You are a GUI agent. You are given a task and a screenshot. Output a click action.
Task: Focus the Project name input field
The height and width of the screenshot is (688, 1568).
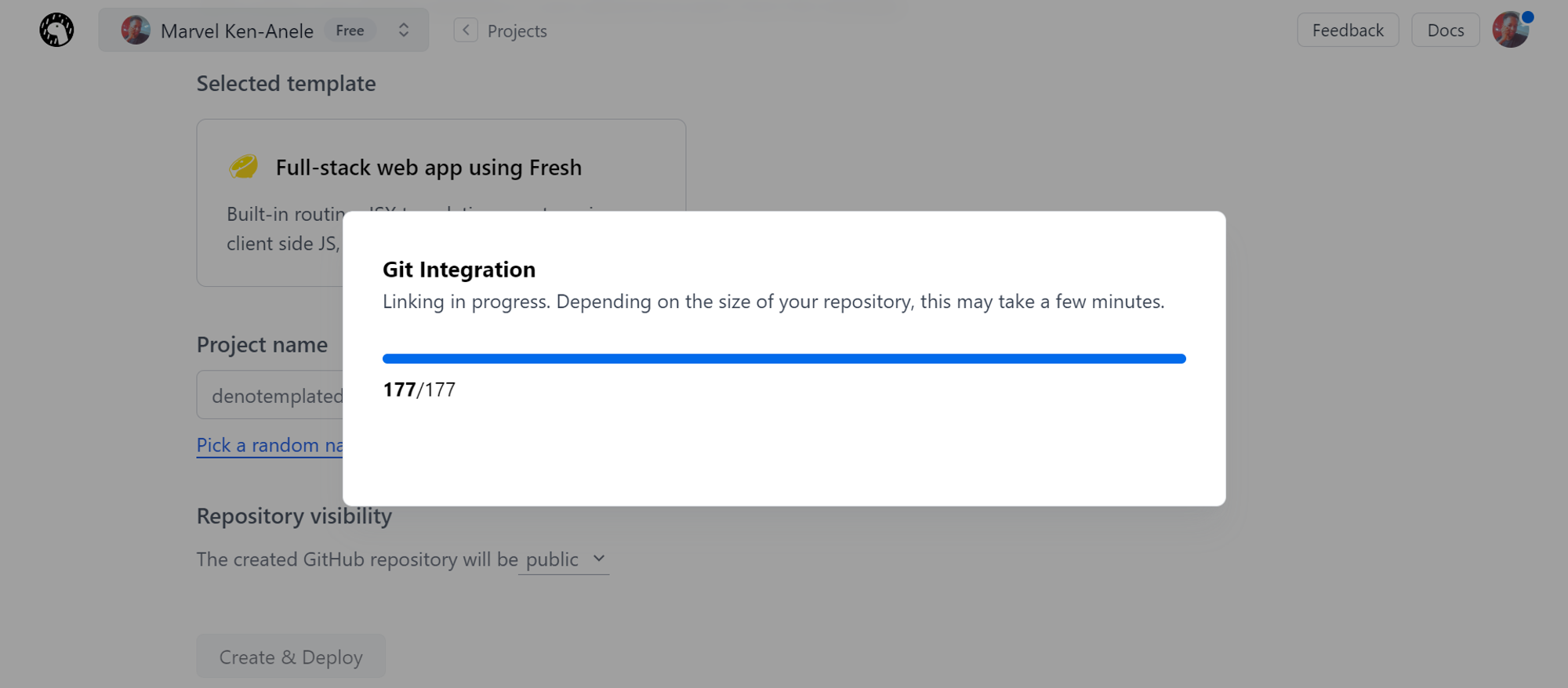tap(270, 396)
